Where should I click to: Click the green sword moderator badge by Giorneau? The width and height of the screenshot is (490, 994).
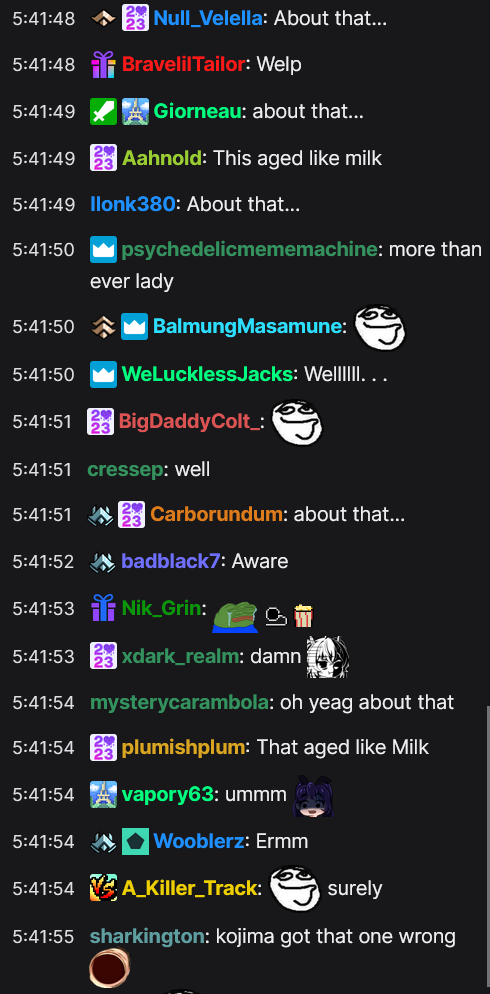tap(103, 112)
